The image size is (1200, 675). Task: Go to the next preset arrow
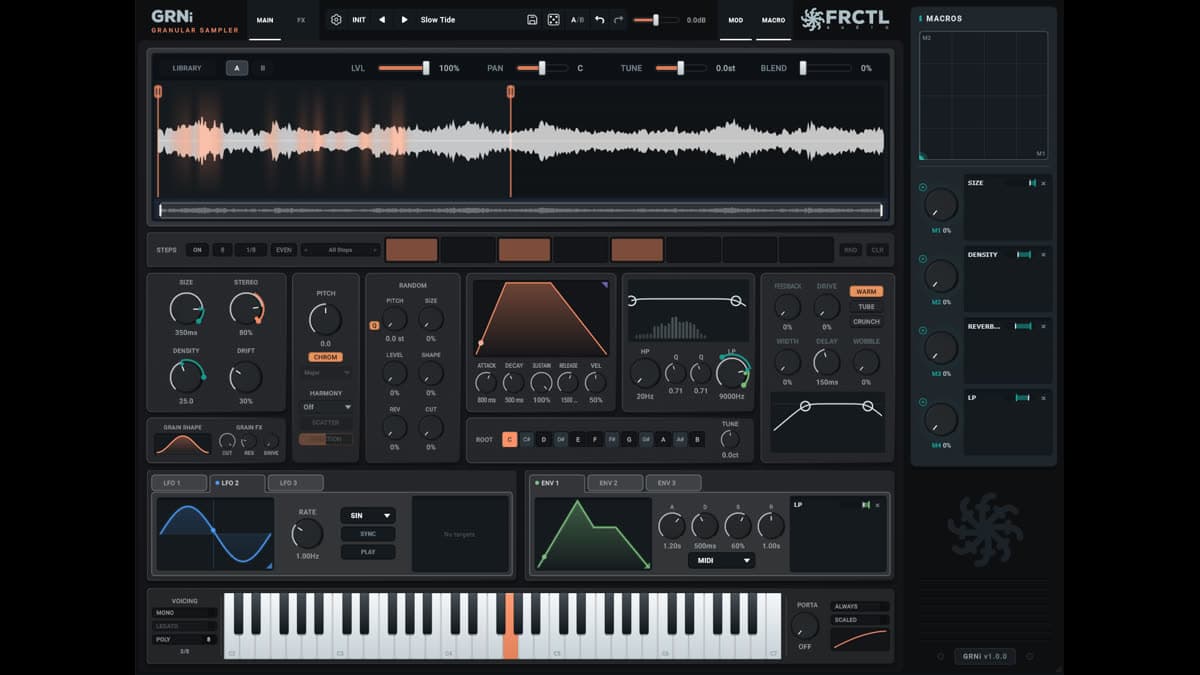click(404, 20)
